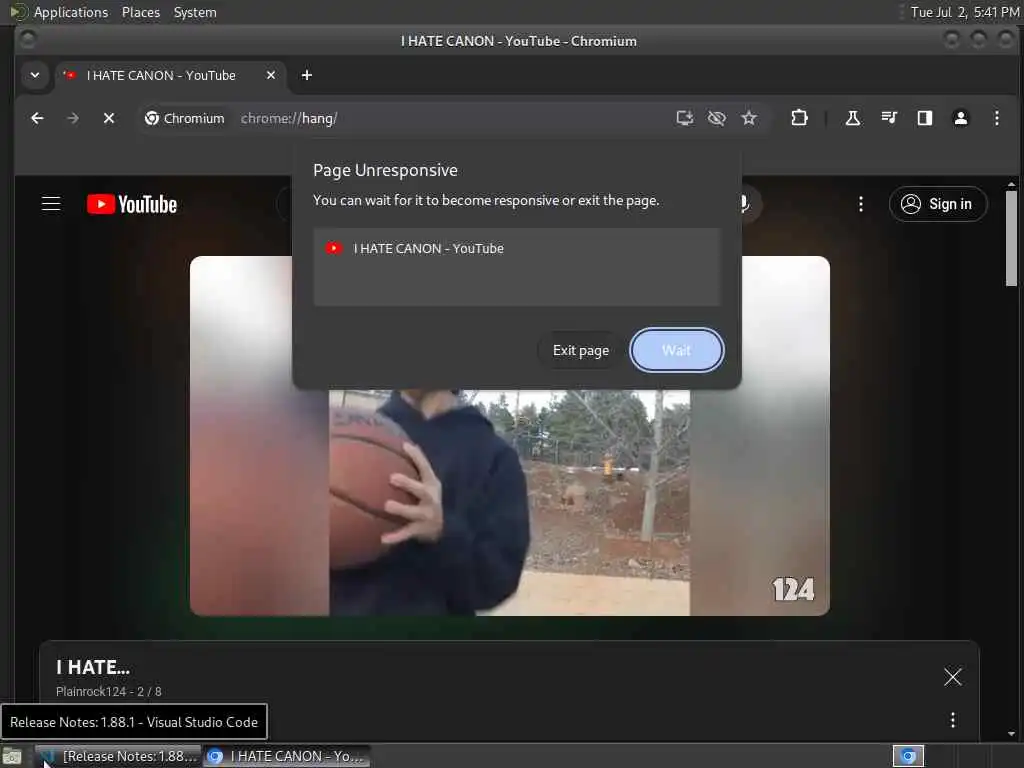
Task: Close the I HATE CANON tab
Action: [271, 75]
